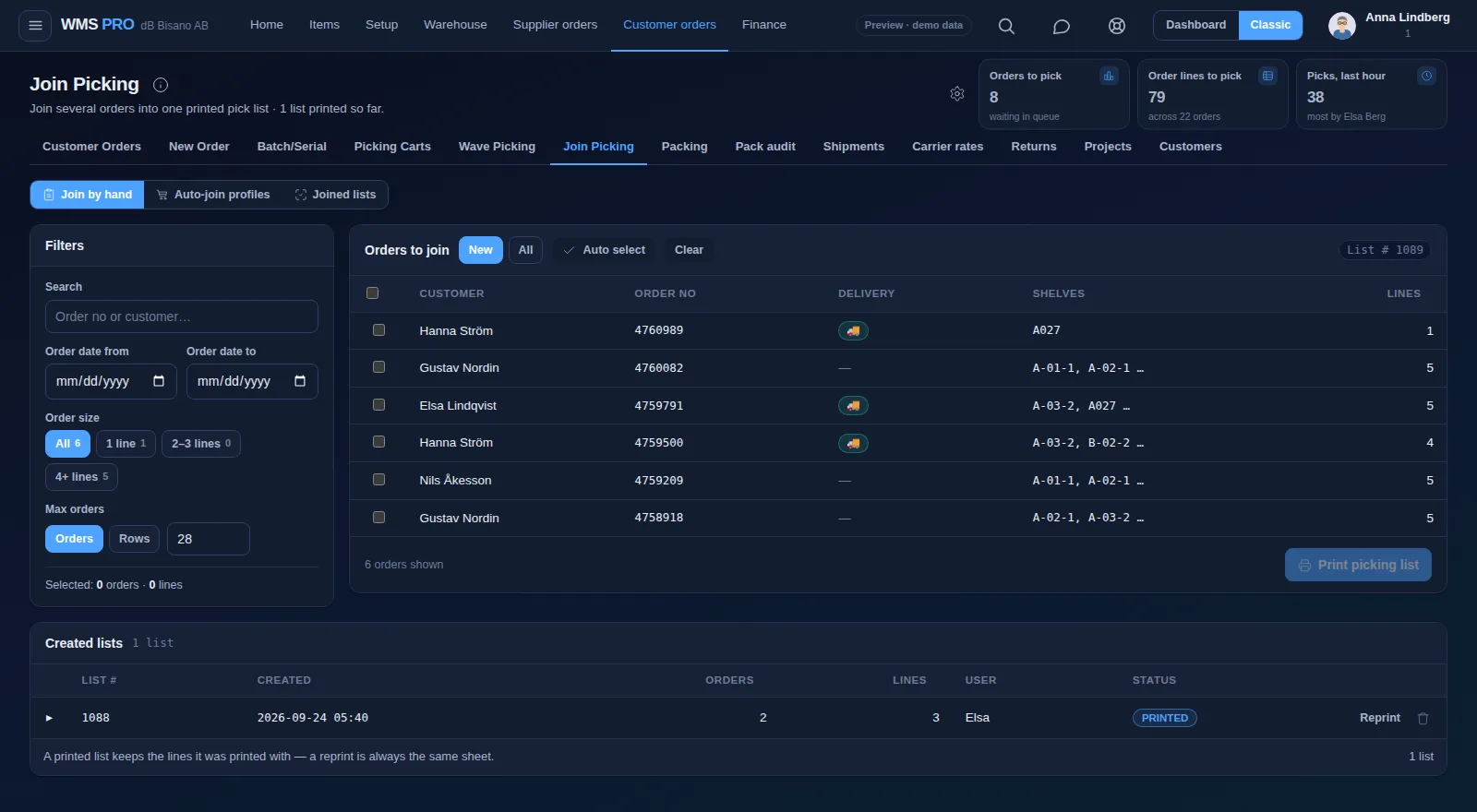Click delivery truck icon for order 4759791
This screenshot has height=812, width=1477.
point(853,405)
